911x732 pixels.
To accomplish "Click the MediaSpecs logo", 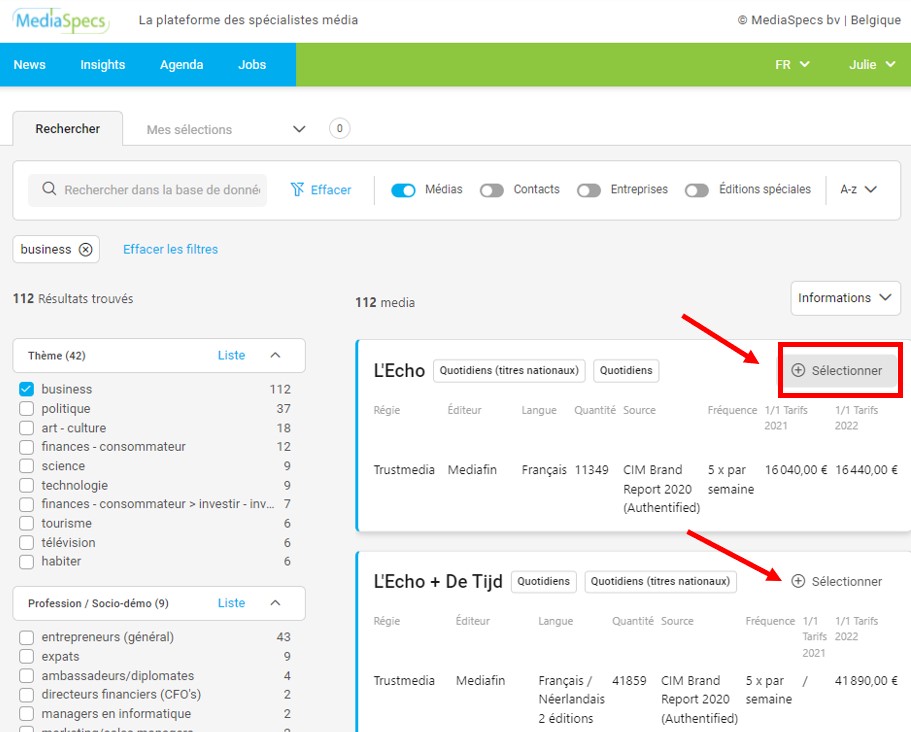I will [61, 21].
